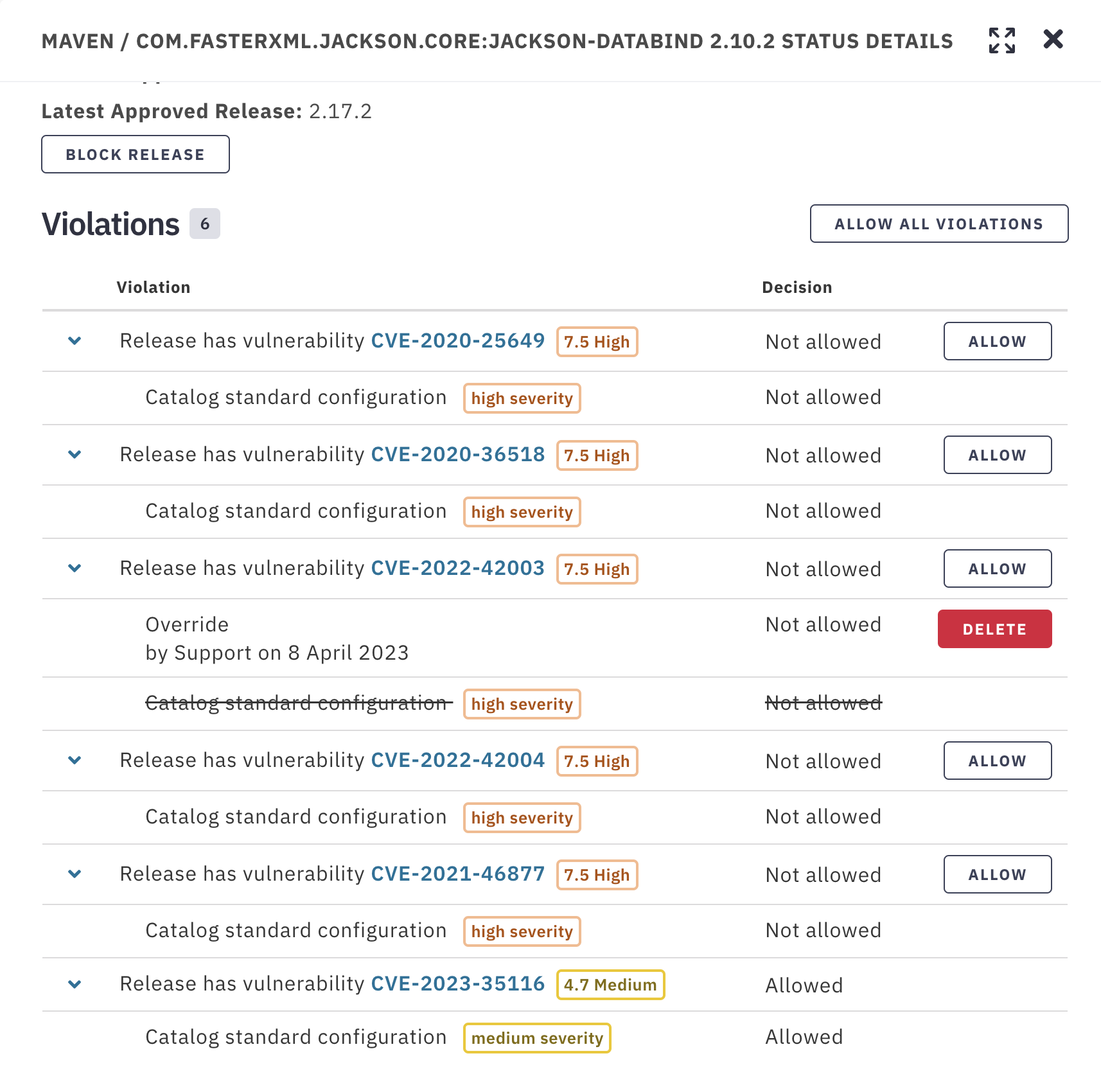This screenshot has width=1101, height=1092.
Task: Click the Block Release button
Action: tap(136, 154)
